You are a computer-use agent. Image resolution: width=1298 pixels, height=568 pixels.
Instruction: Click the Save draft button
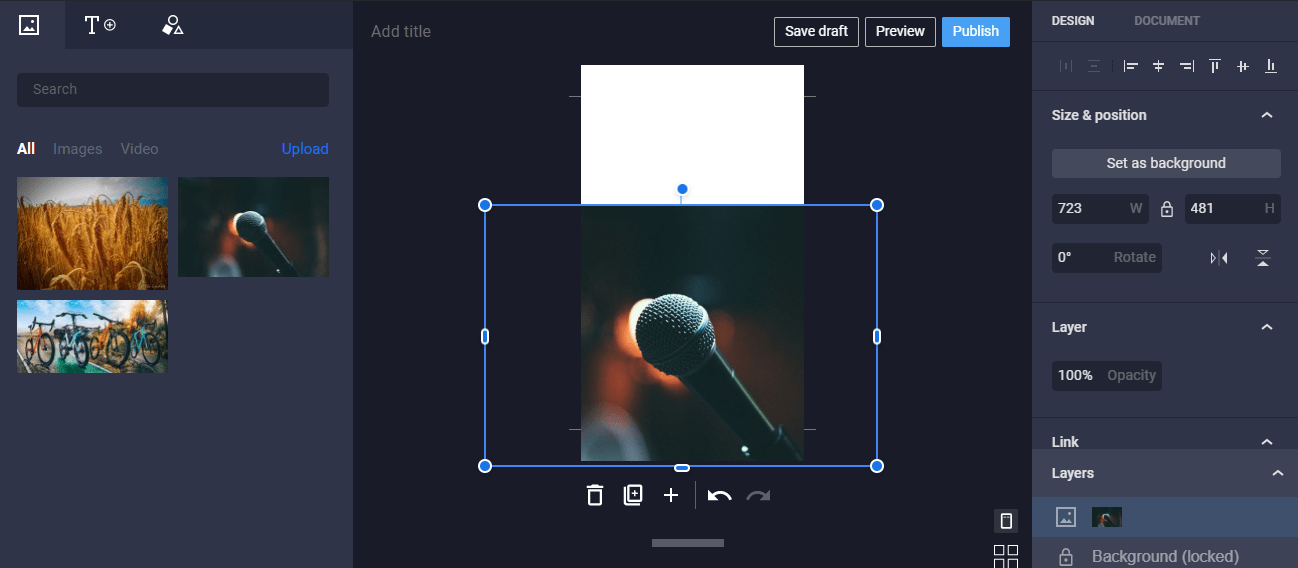pyautogui.click(x=816, y=31)
